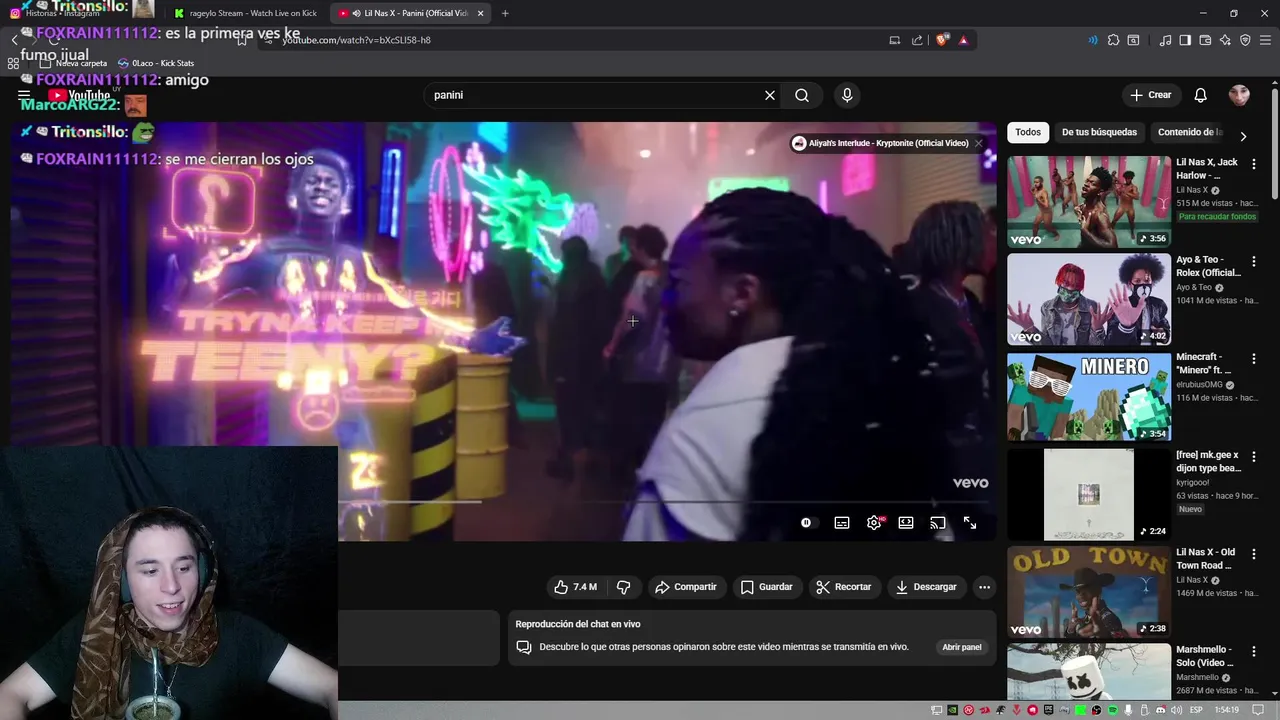Click the Abrir panel button
The width and height of the screenshot is (1280, 720).
coord(962,647)
